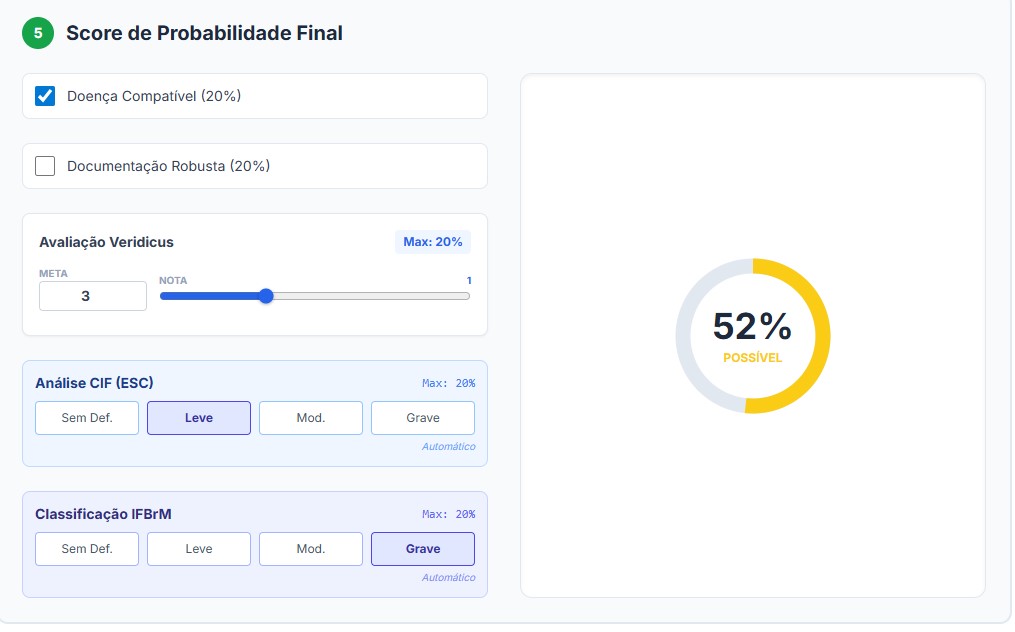Image resolution: width=1015 pixels, height=632 pixels.
Task: Set Análise CIF to Grave
Action: tap(423, 418)
